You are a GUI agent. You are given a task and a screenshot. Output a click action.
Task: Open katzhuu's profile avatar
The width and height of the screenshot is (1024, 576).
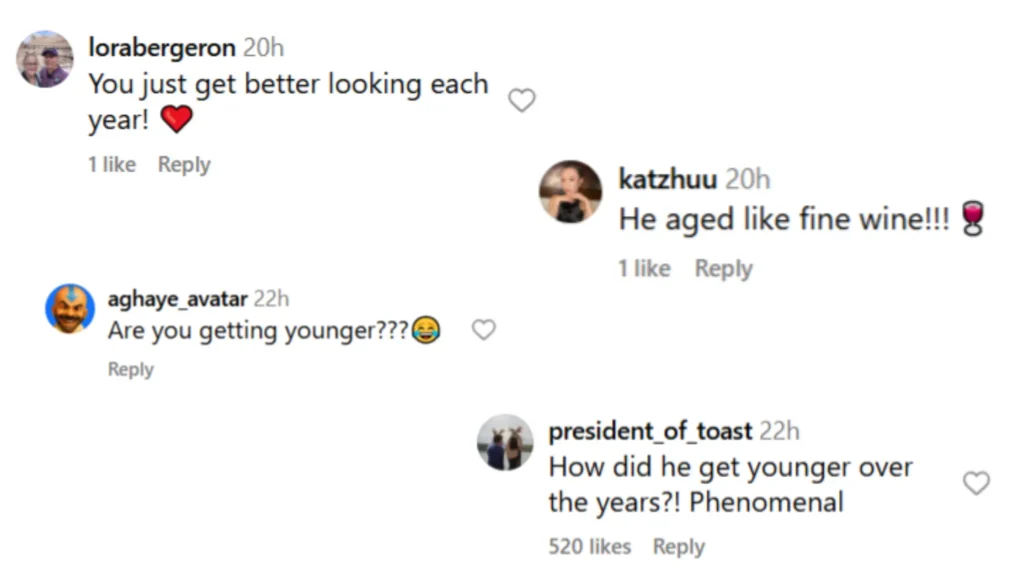571,191
